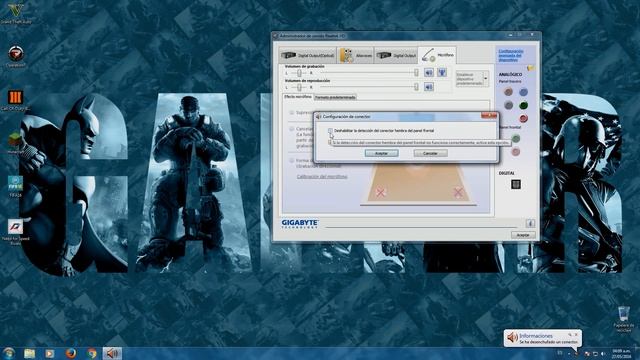Open File Explorer from the taskbar
Image resolution: width=640 pixels, height=360 pixels.
point(29,353)
